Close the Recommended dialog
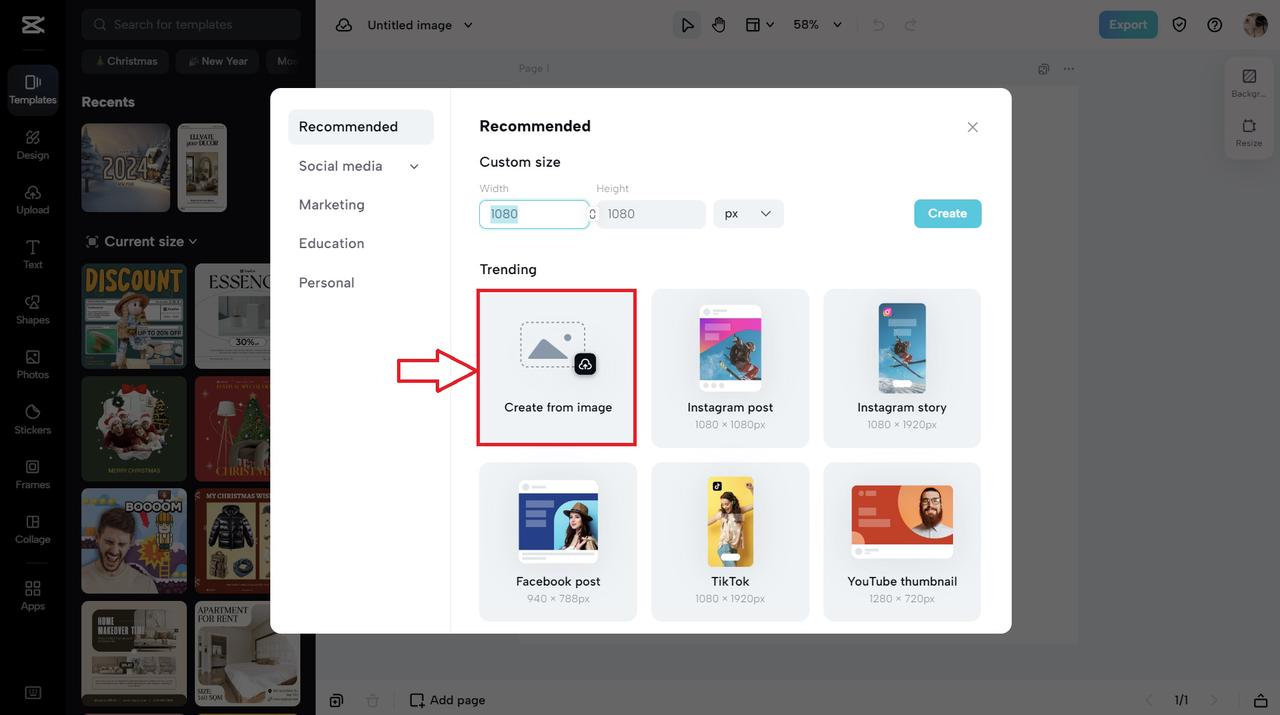 (x=972, y=127)
